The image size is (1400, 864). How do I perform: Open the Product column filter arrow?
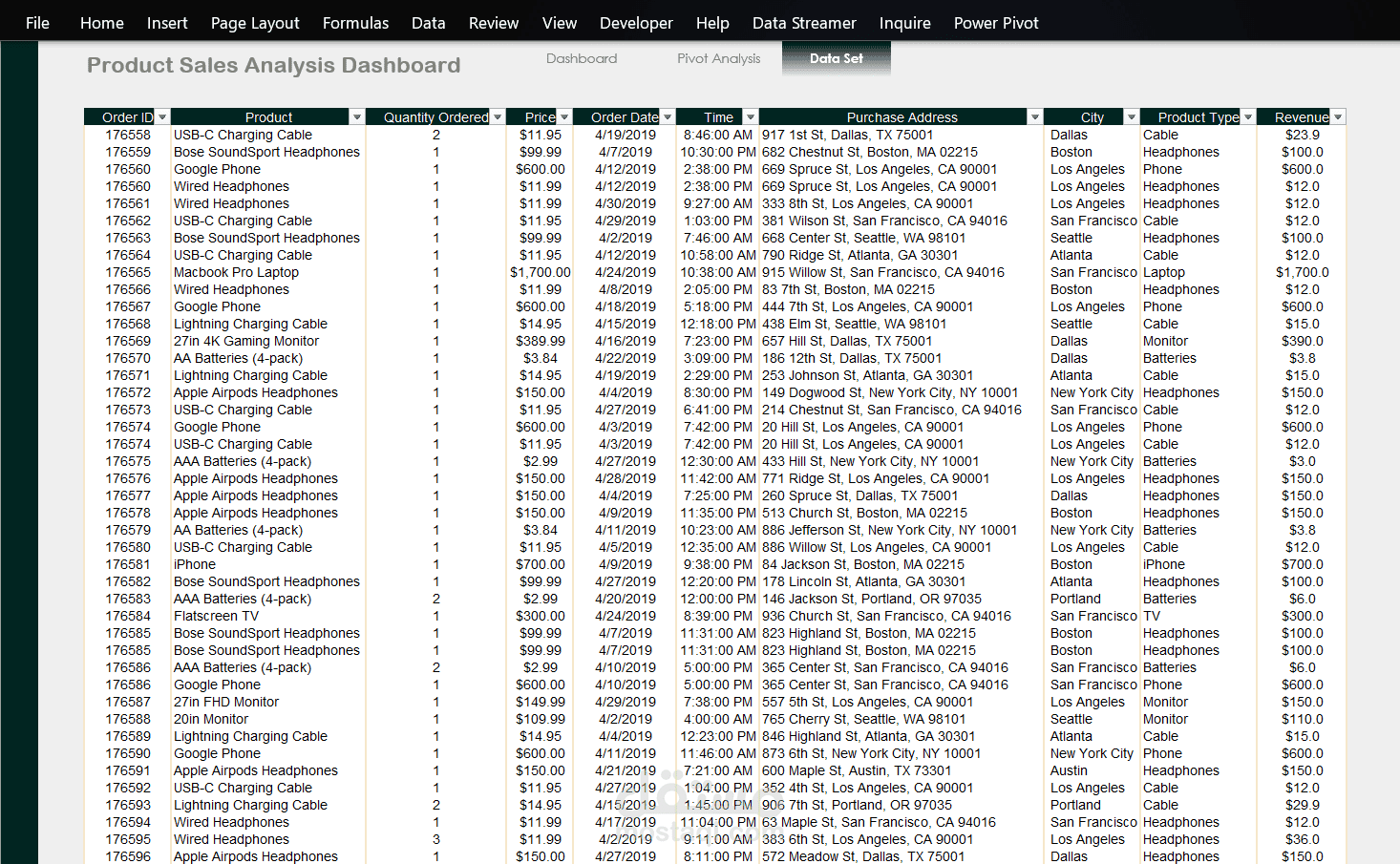coord(357,117)
